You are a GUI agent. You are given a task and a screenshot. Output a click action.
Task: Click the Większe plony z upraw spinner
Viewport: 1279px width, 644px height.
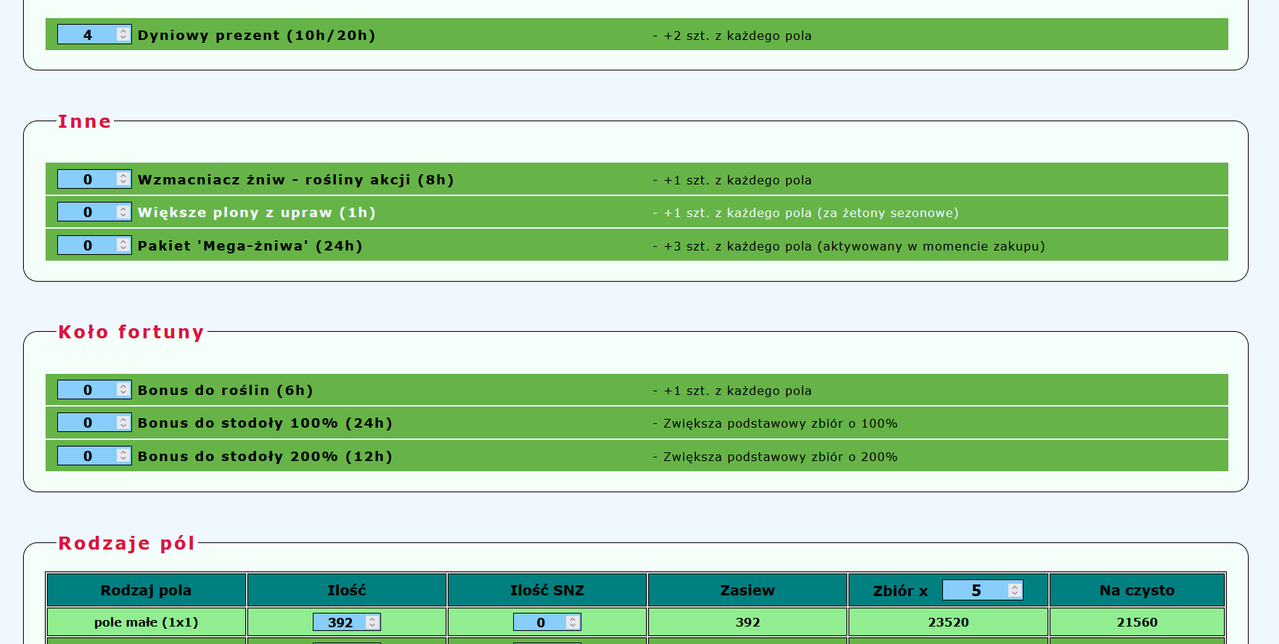(x=123, y=212)
